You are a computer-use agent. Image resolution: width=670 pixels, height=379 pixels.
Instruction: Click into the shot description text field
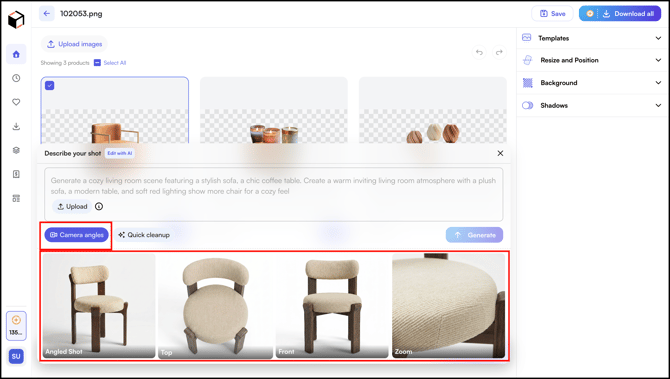coord(273,194)
